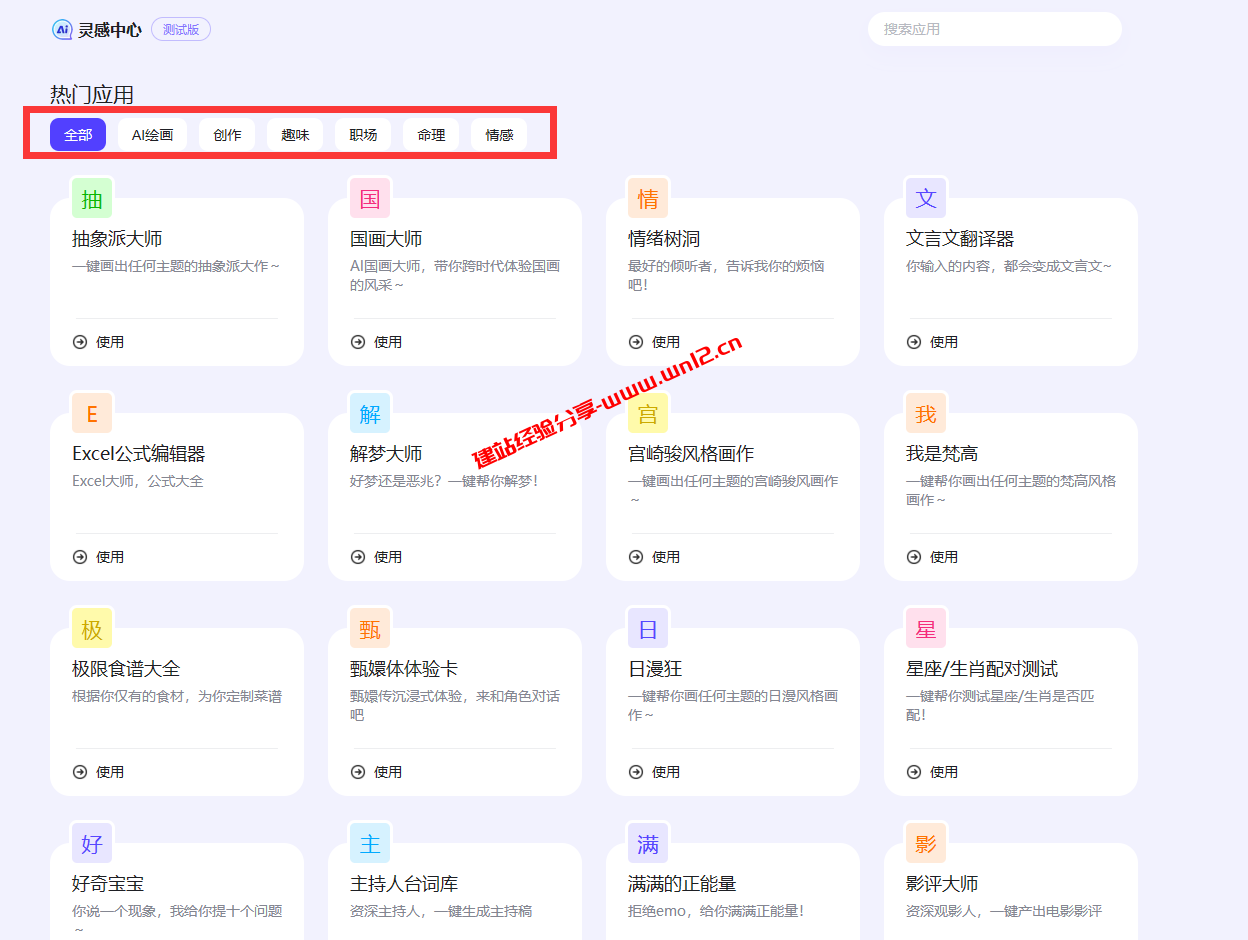This screenshot has height=940, width=1248.
Task: Select the AI绘画 category tab
Action: [x=151, y=134]
